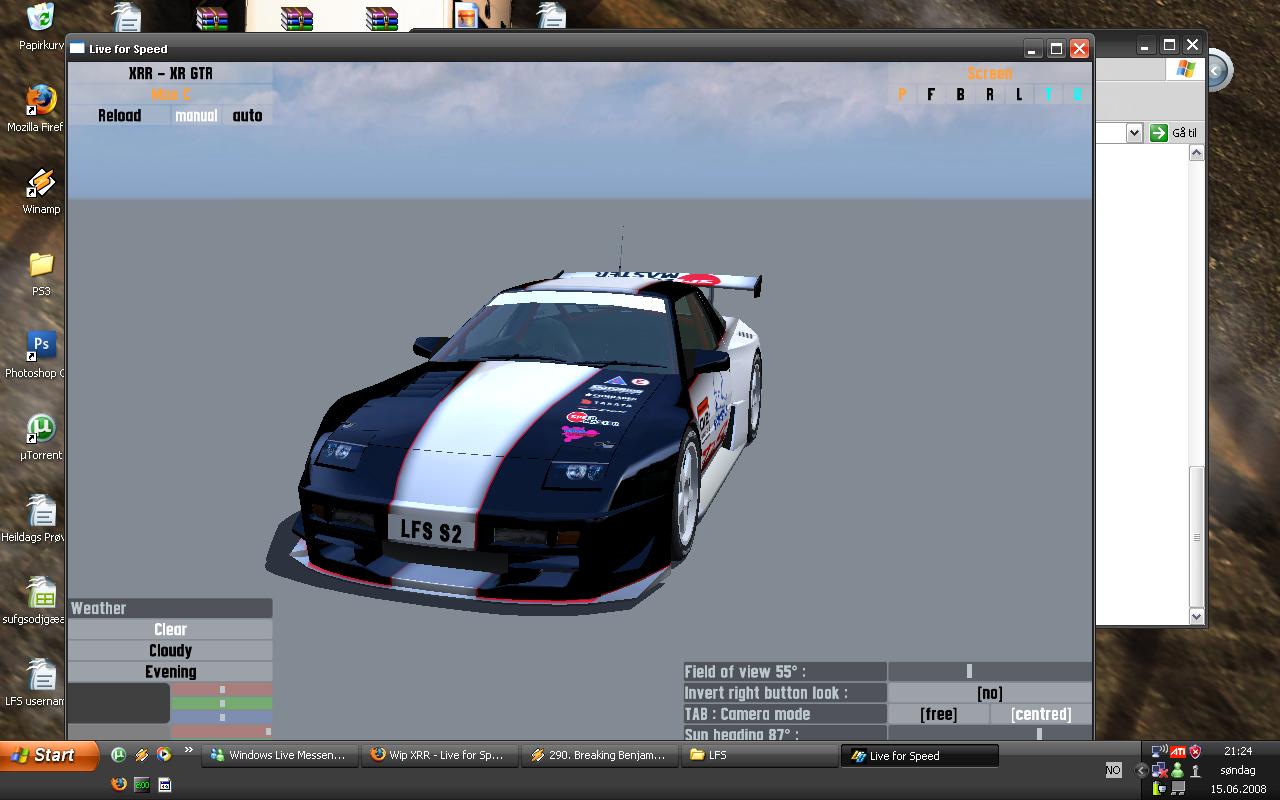1280x800 pixels.
Task: Click the Winamp quick launch icon
Action: (141, 755)
